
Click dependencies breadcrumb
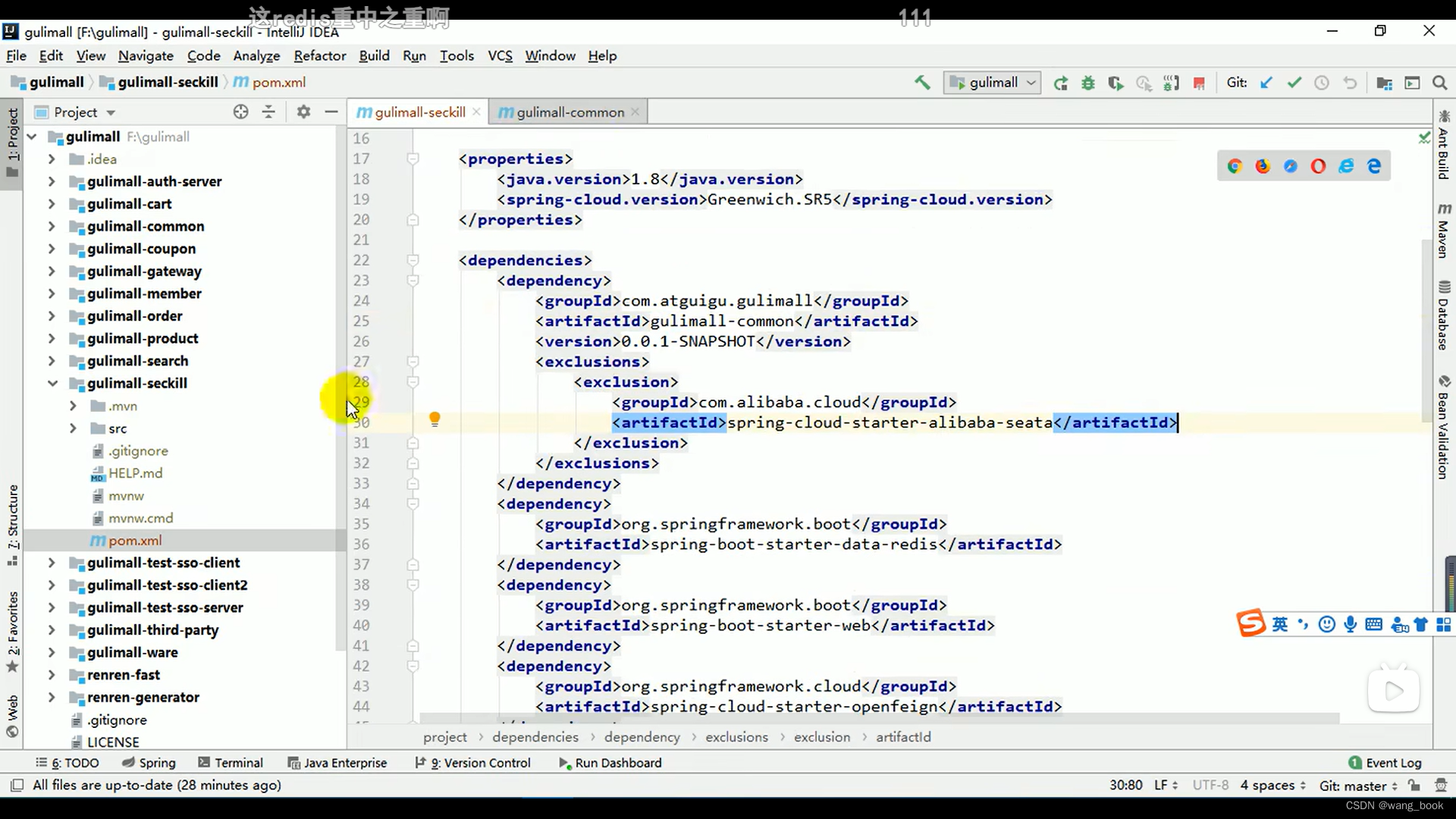[535, 737]
